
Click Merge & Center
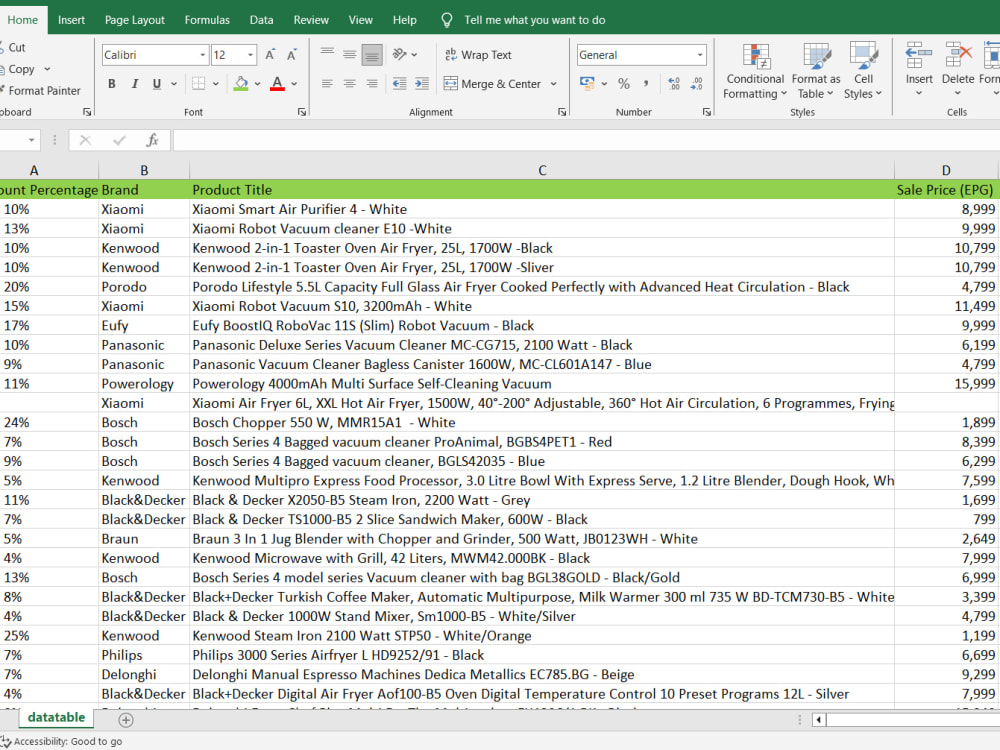click(492, 84)
